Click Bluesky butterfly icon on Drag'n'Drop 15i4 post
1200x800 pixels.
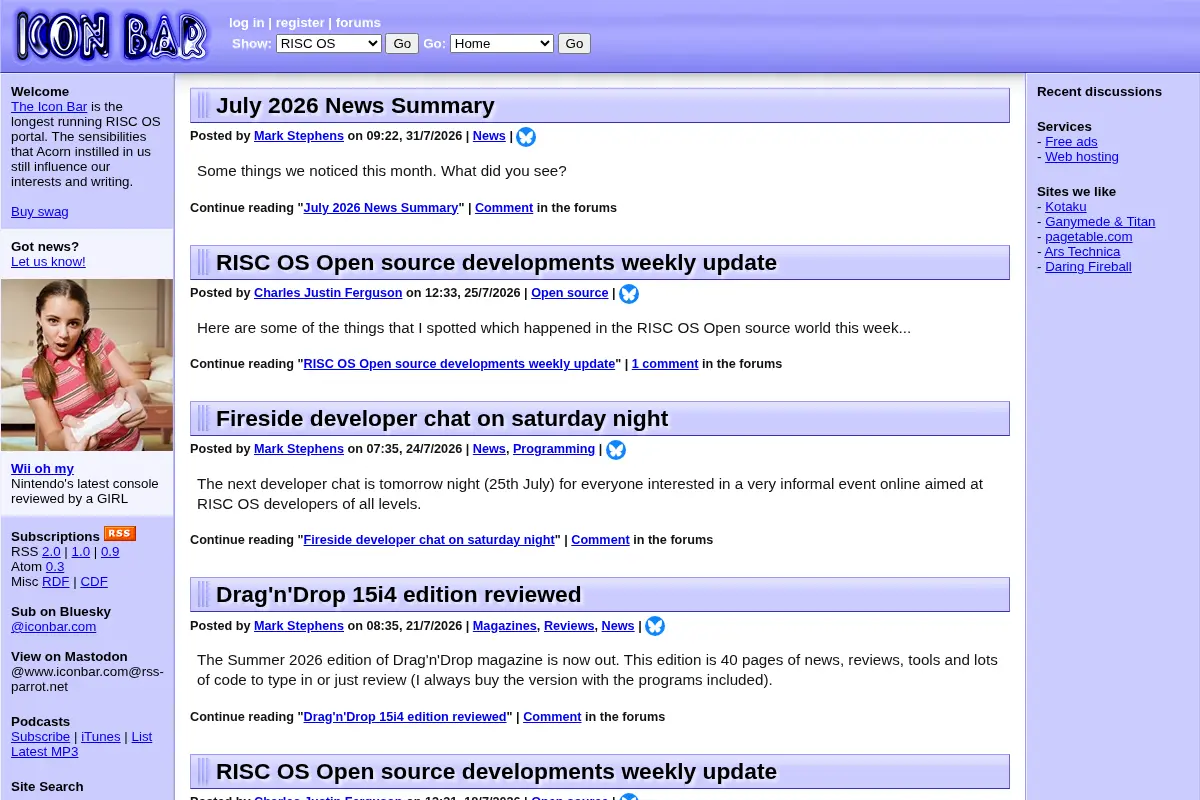tap(655, 626)
